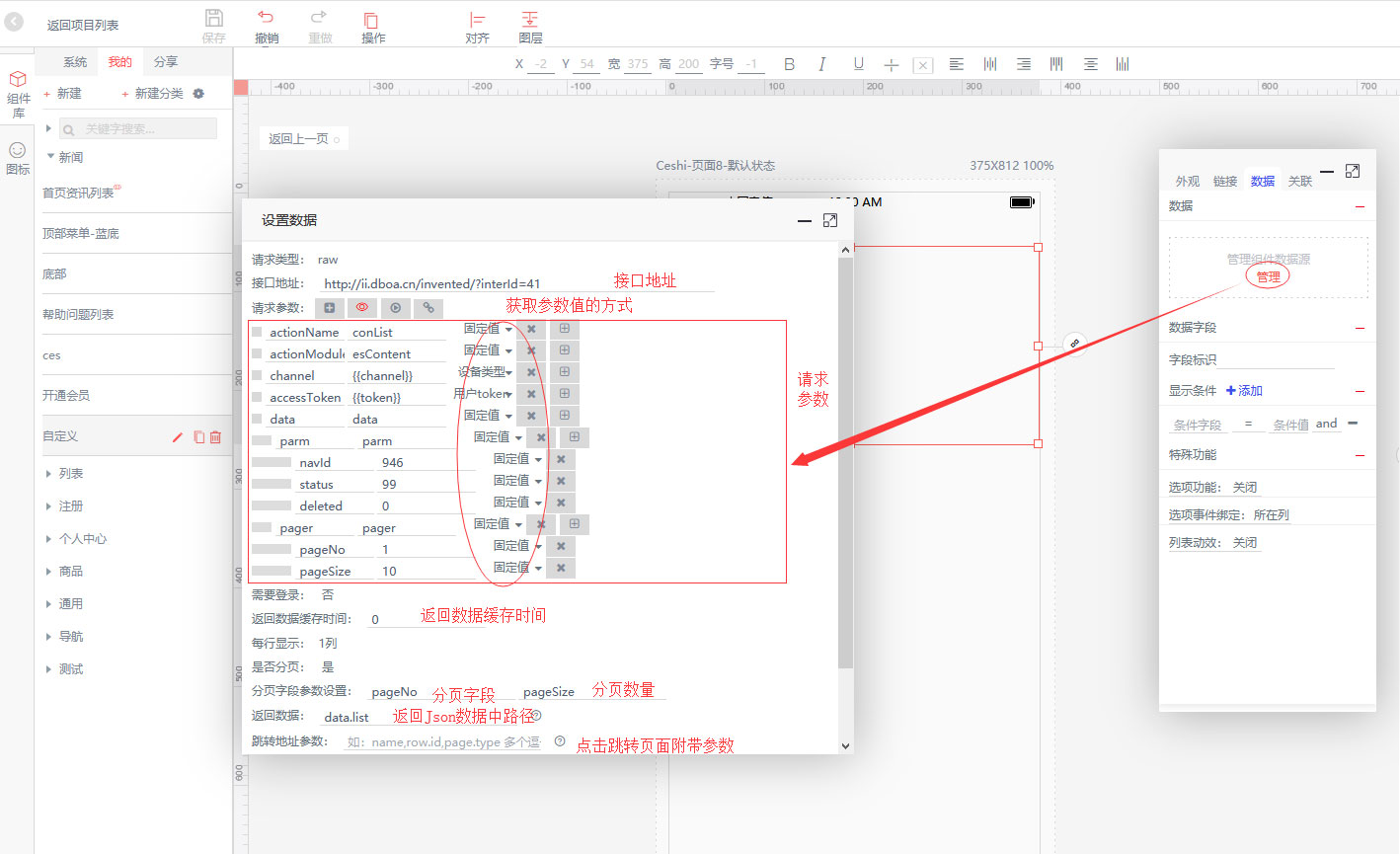Switch to the 系统 tab
Screen dimensions: 1400x854
point(75,62)
